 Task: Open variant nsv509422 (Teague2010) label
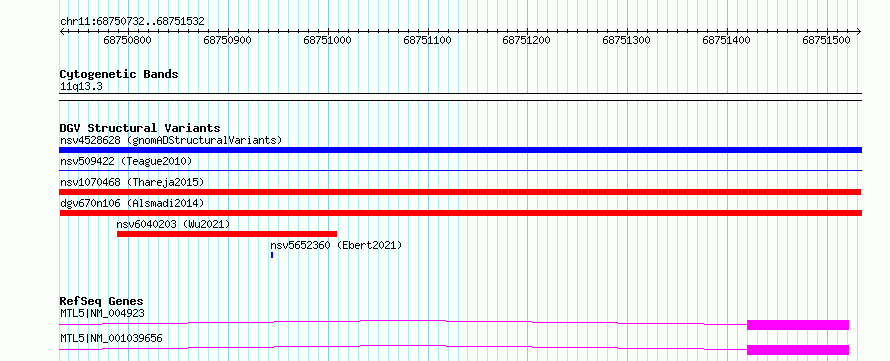[126, 162]
